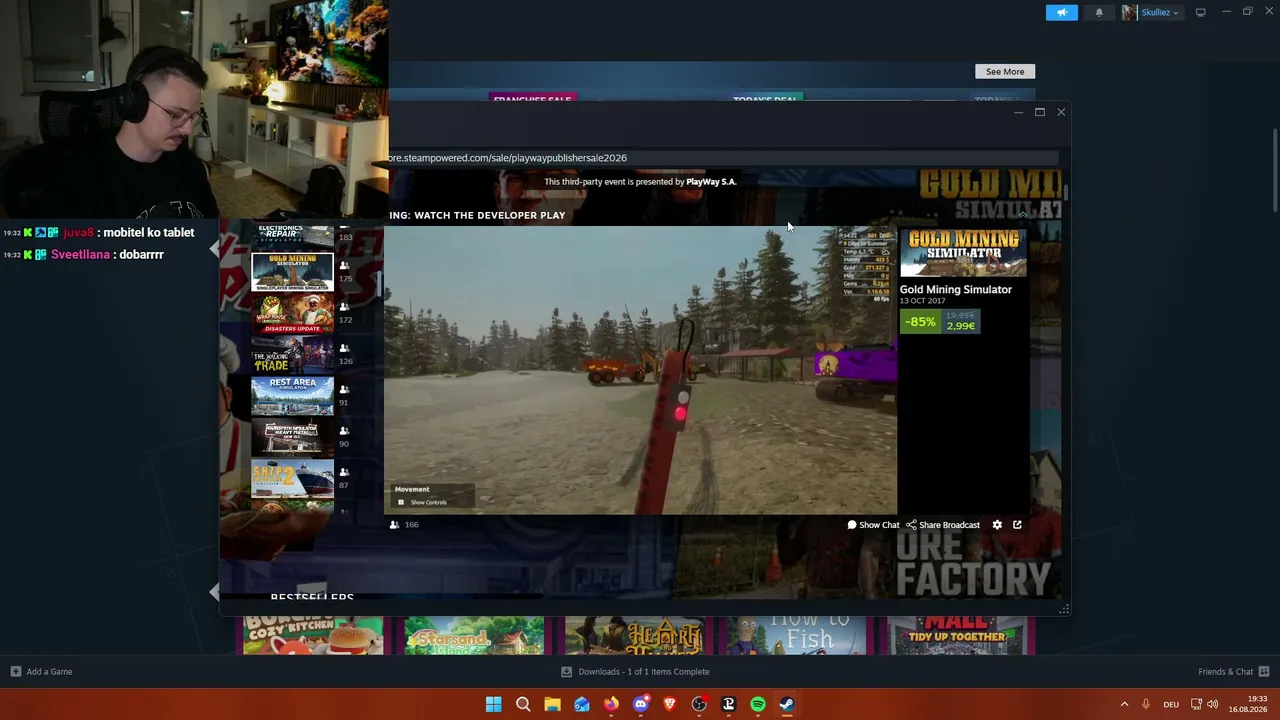Click the -85% discount price block

pyautogui.click(x=940, y=322)
